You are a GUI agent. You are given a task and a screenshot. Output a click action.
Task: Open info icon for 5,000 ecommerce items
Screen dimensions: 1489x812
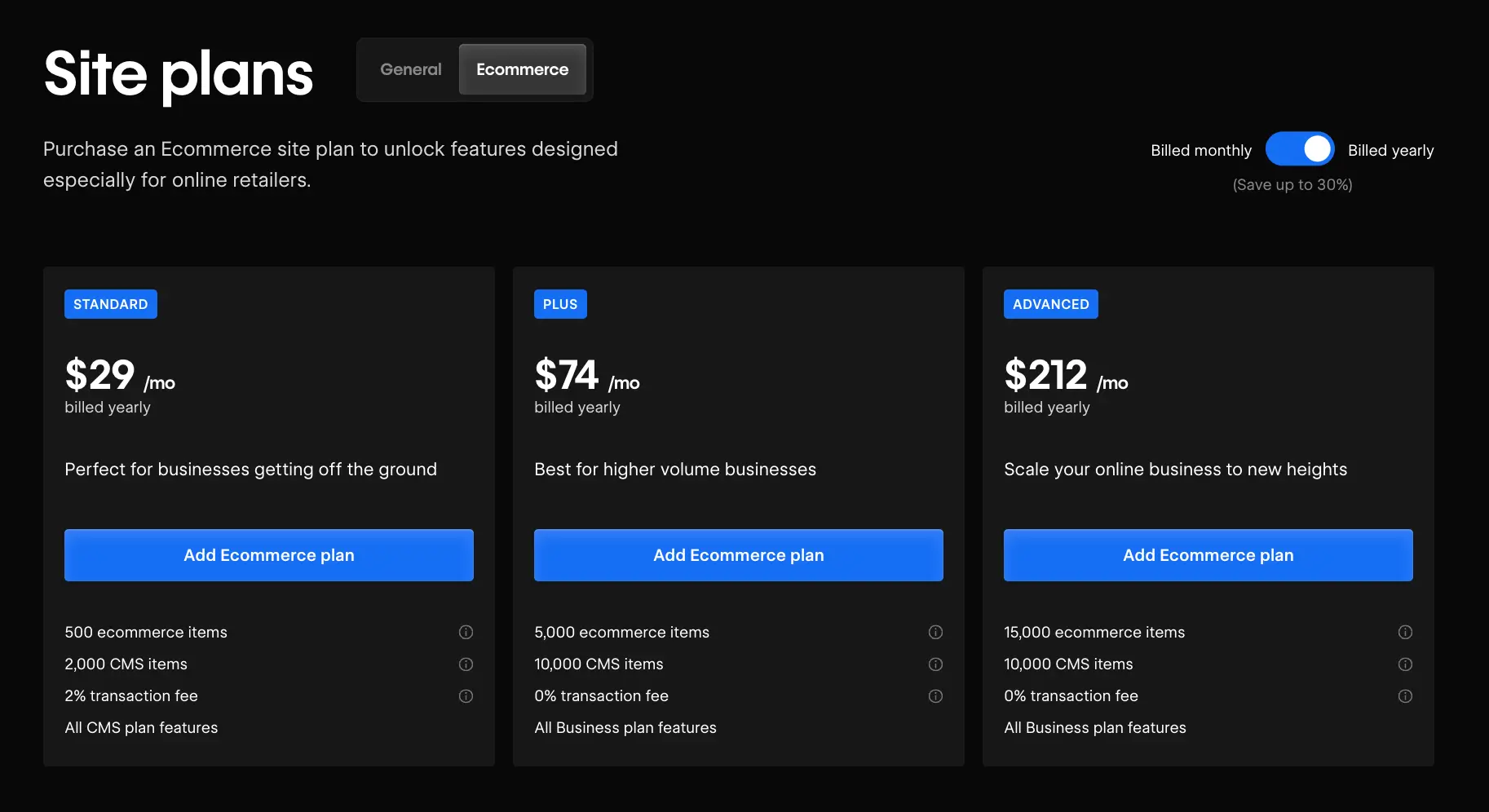[935, 632]
